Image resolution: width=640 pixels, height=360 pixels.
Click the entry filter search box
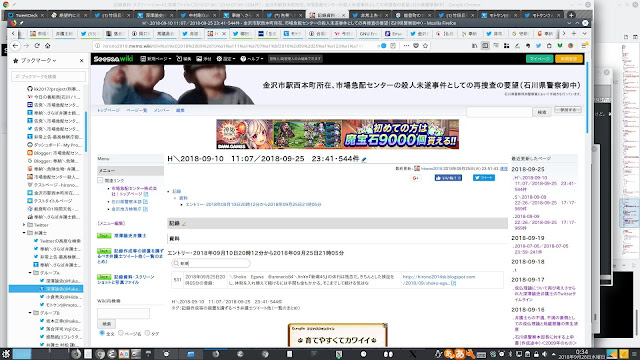point(211,263)
